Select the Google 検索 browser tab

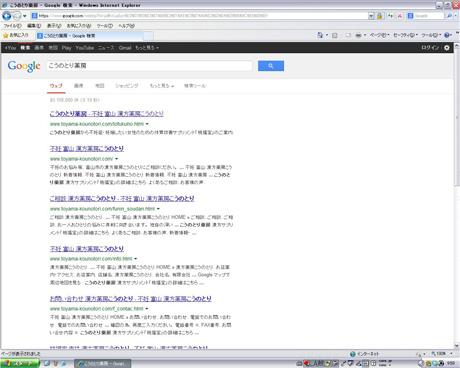(89, 36)
